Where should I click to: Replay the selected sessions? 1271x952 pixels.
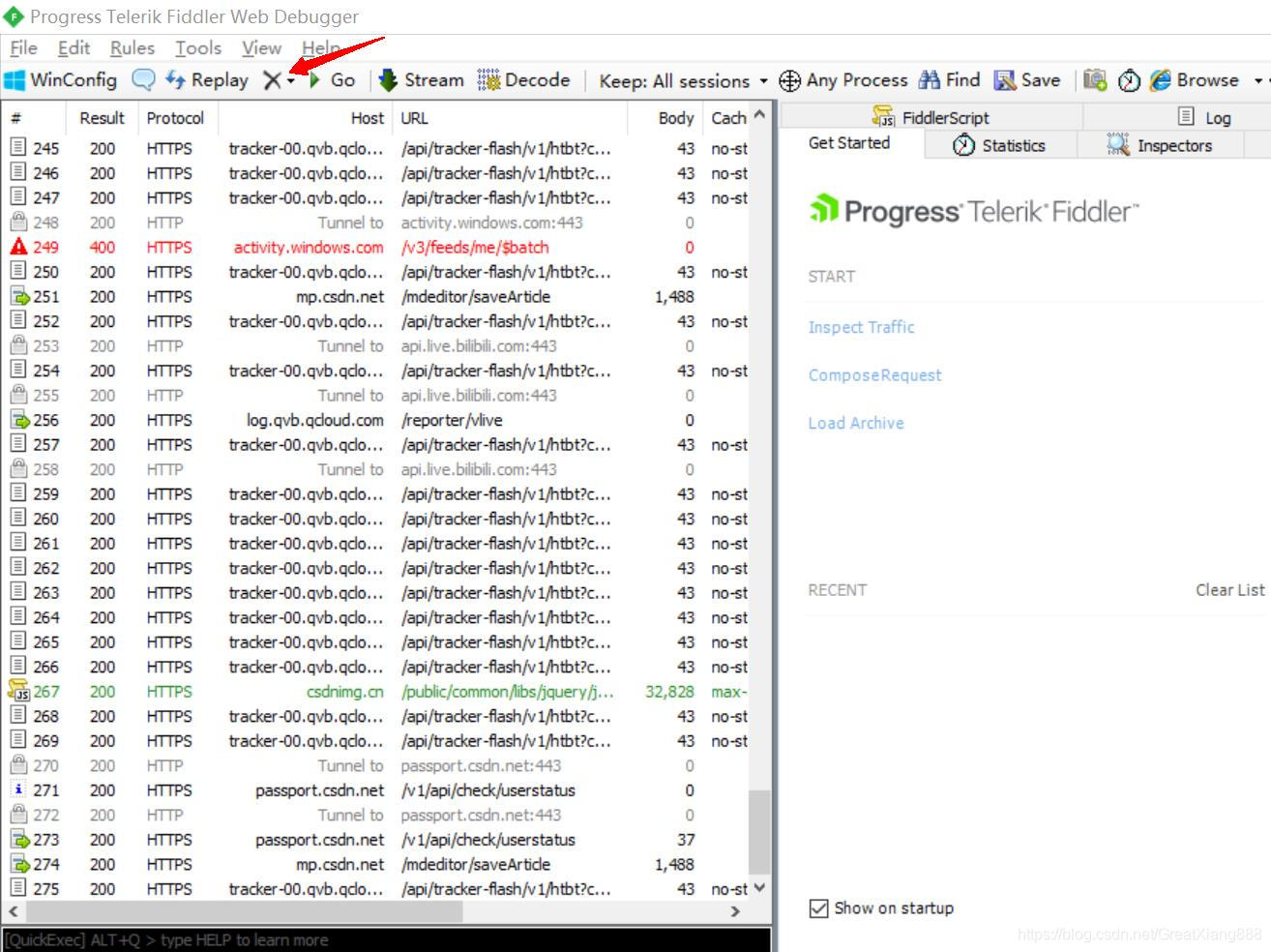coord(207,80)
